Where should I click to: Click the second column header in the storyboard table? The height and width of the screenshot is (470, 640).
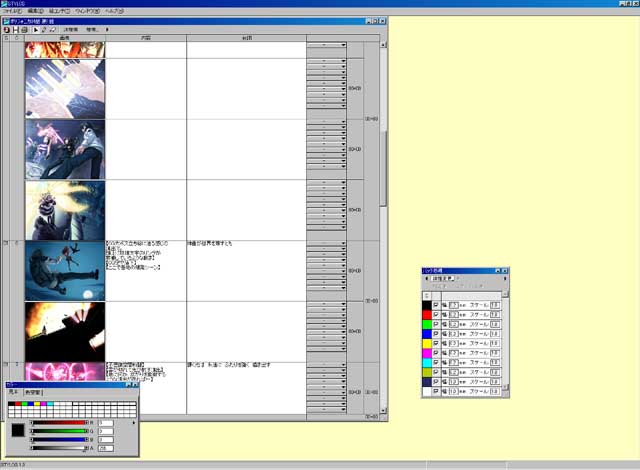146,38
